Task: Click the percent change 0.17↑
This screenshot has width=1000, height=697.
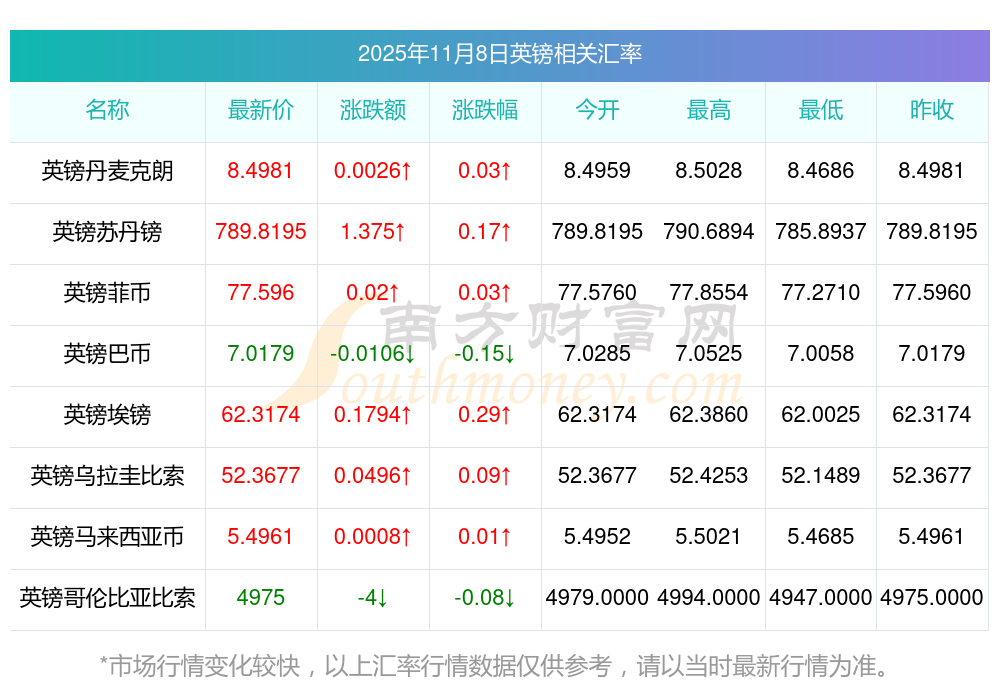Action: tap(485, 231)
